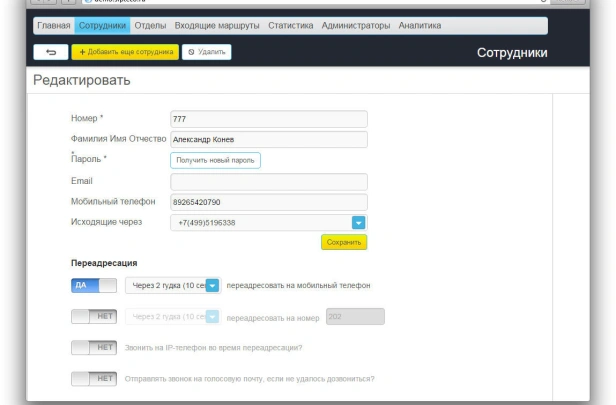Expand the first forwarding delay dropdown
Image resolution: width=616 pixels, height=405 pixels.
212,286
